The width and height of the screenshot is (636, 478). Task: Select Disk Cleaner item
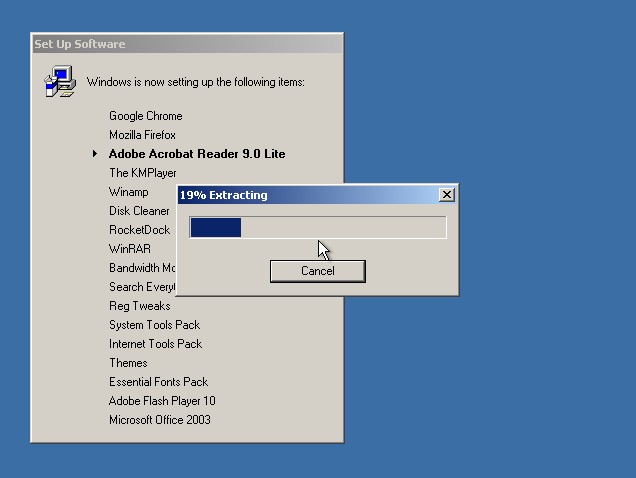[139, 211]
